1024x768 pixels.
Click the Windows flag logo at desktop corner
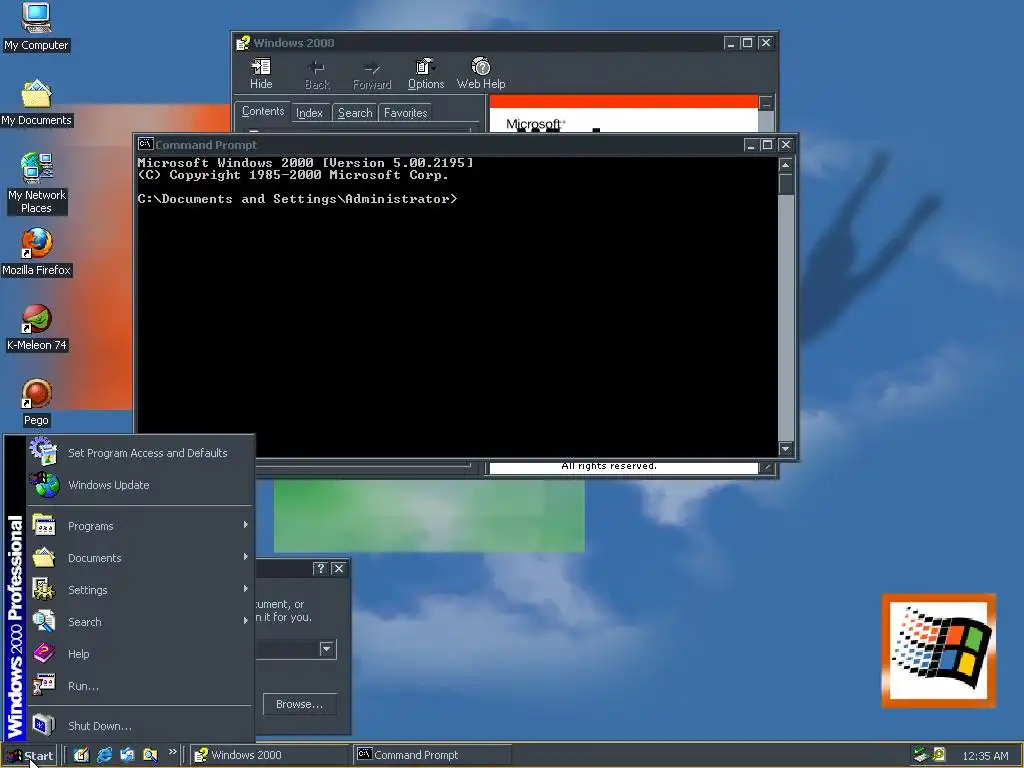pyautogui.click(x=938, y=650)
